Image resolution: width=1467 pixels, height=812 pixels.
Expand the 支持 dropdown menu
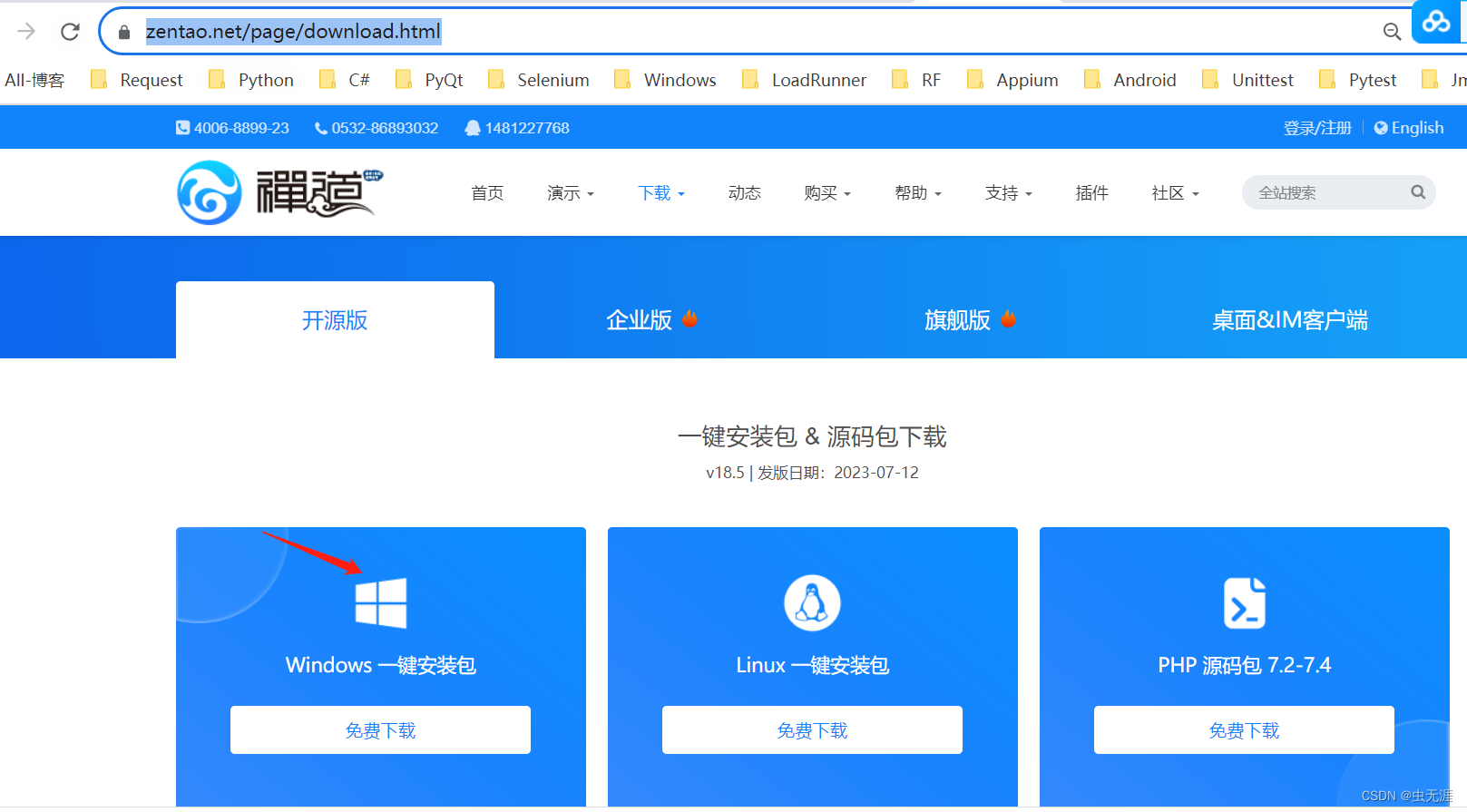pyautogui.click(x=1009, y=192)
